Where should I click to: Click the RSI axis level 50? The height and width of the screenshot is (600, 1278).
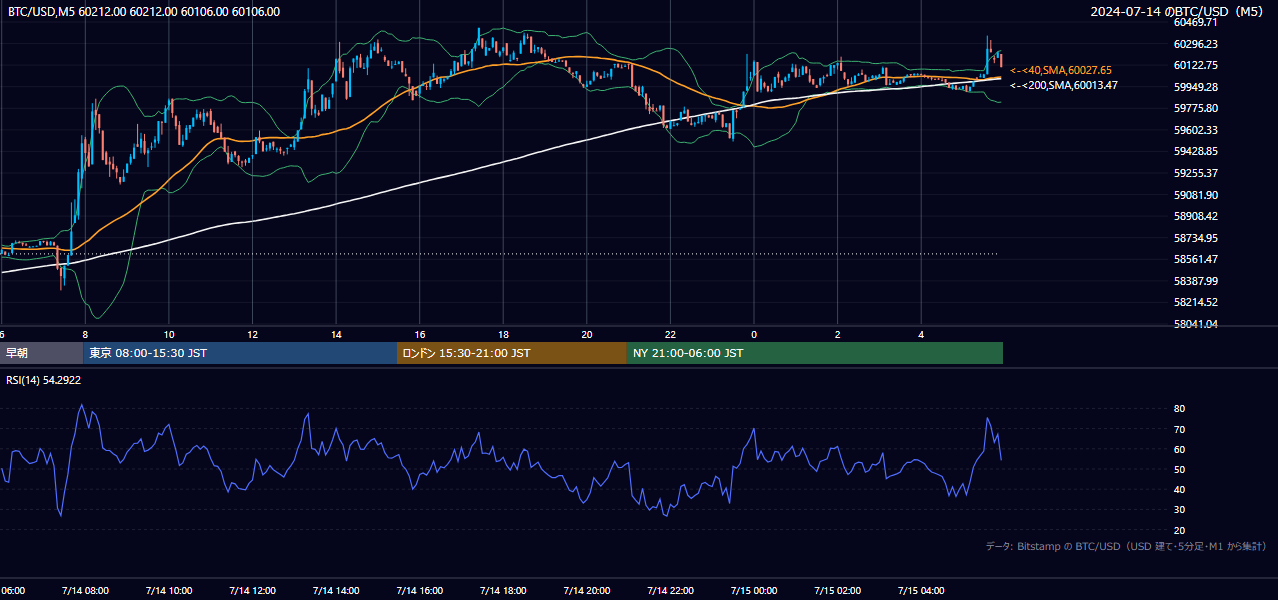[1179, 469]
